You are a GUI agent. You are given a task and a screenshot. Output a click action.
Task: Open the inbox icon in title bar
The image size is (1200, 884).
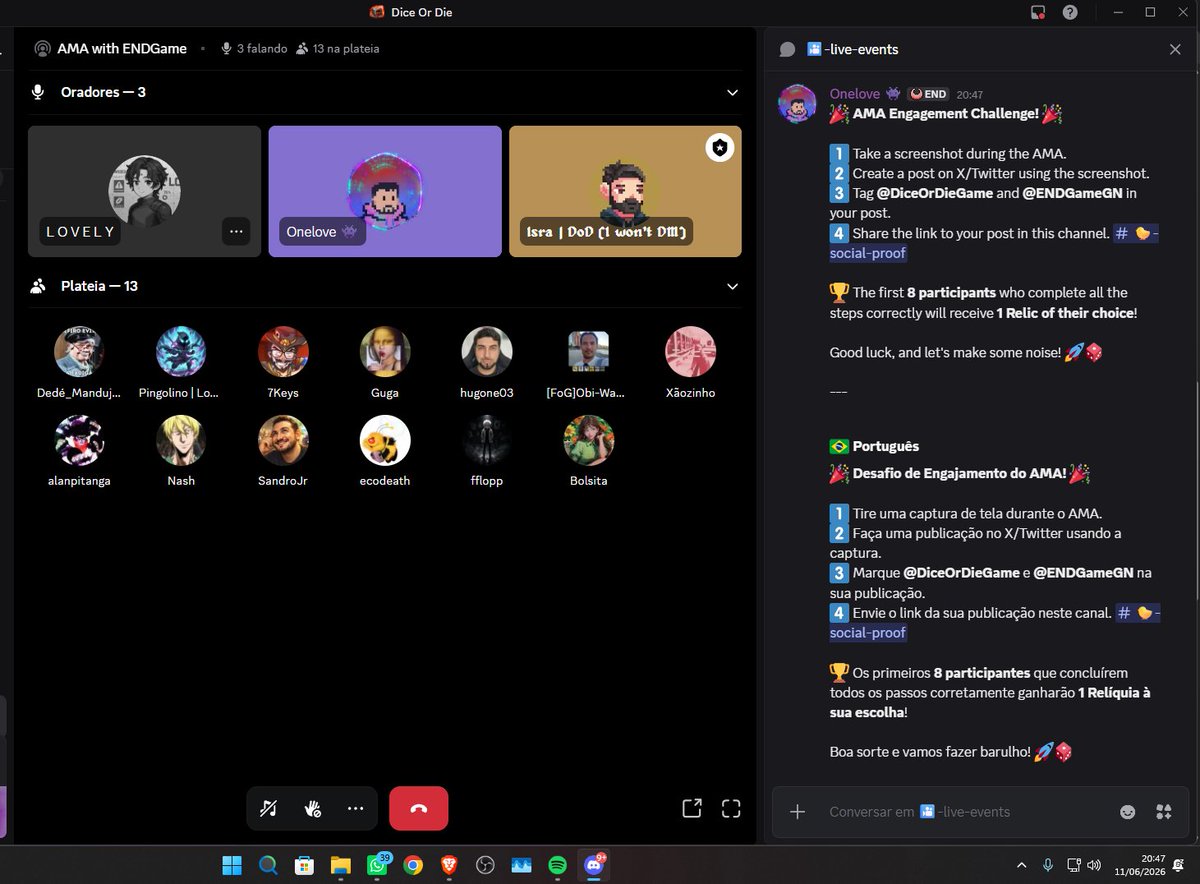tap(1038, 12)
